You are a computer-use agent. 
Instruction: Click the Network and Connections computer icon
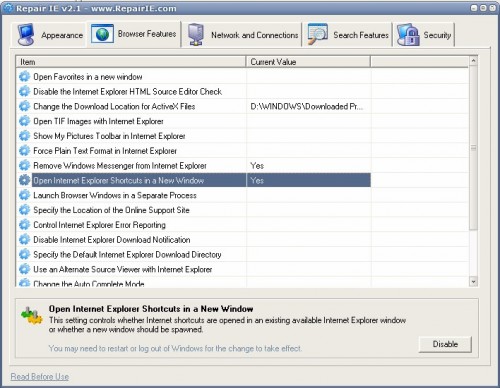click(196, 34)
